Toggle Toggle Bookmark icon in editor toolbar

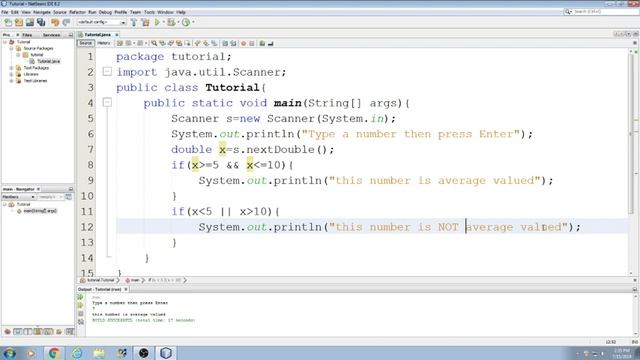pos(214,43)
